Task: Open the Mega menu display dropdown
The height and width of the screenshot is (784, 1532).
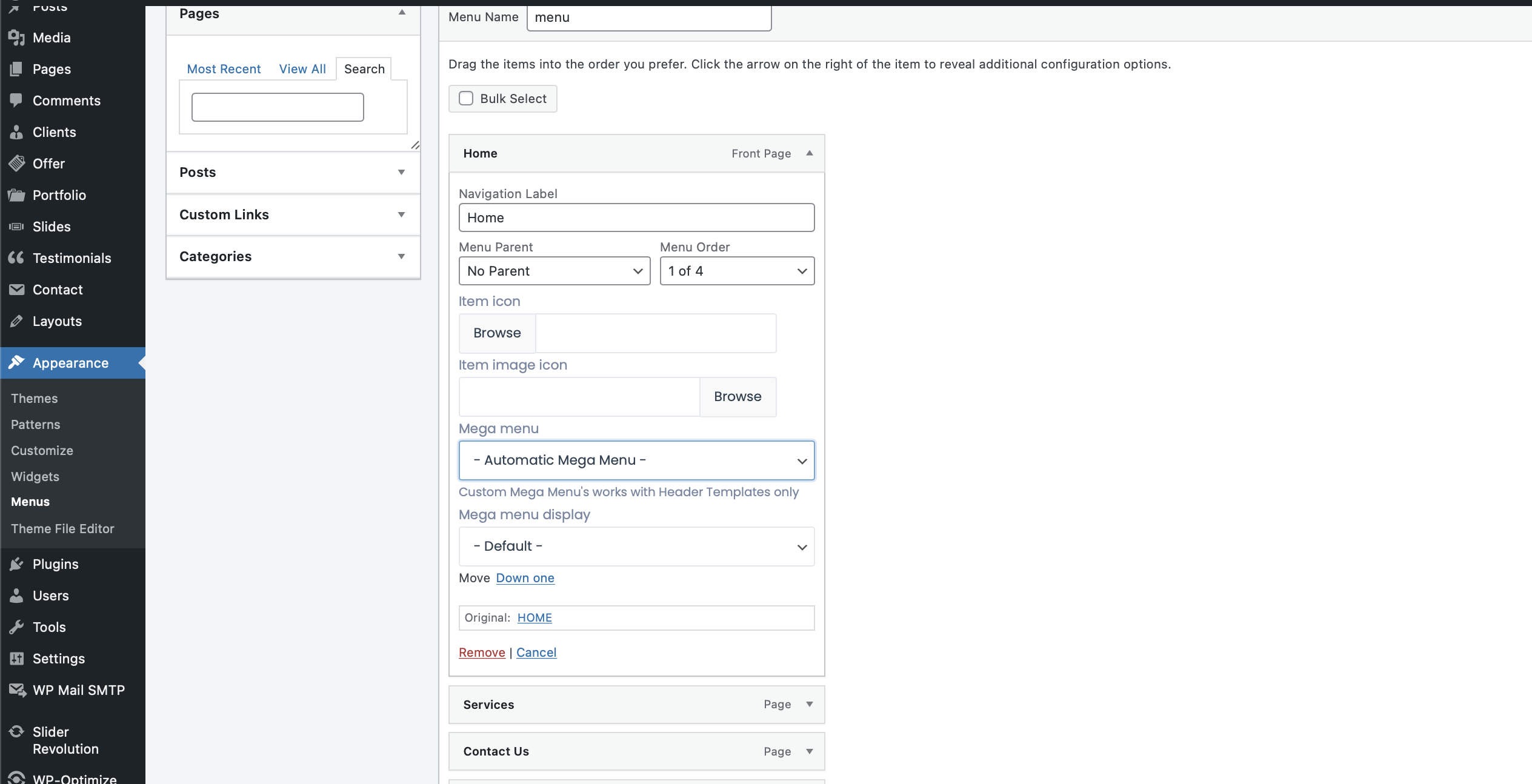Action: 636,546
